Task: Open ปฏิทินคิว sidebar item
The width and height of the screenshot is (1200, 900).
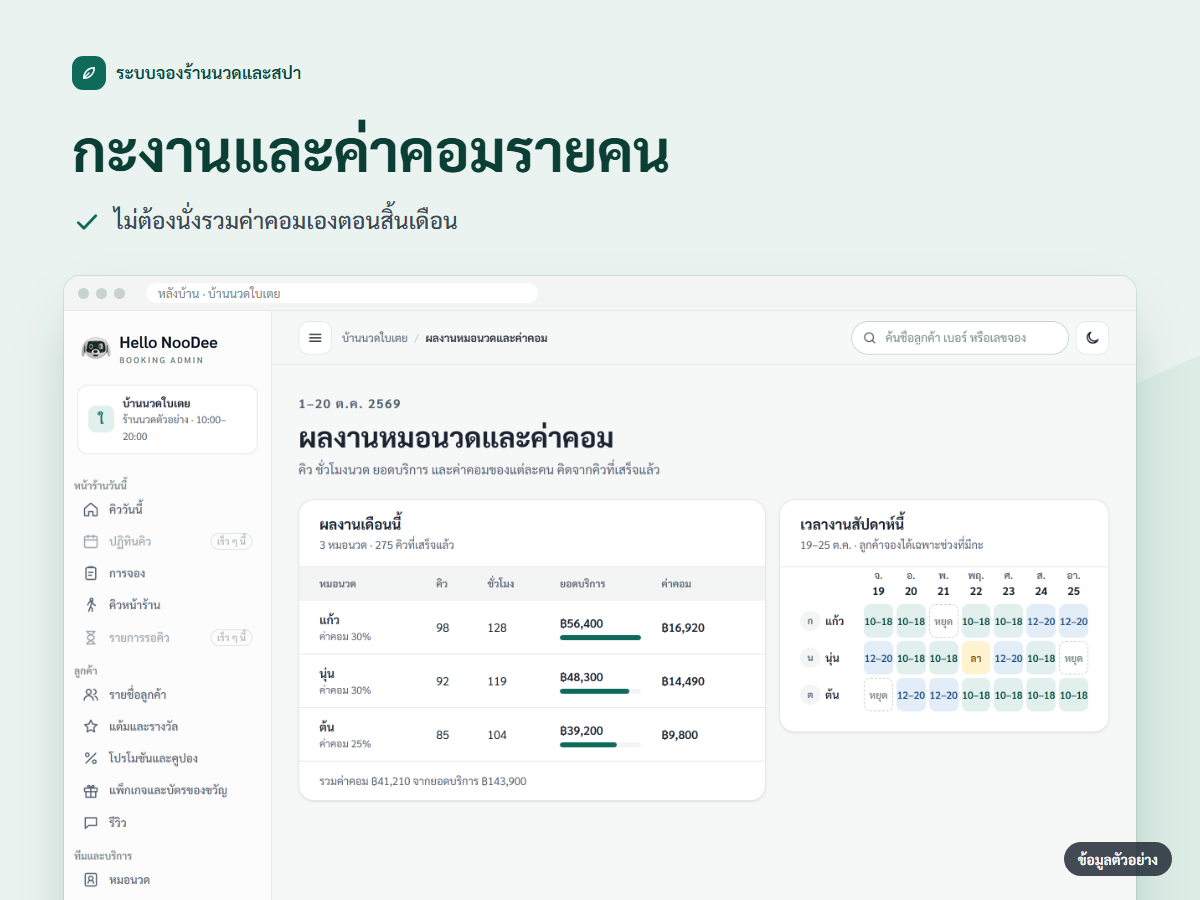Action: coord(167,541)
